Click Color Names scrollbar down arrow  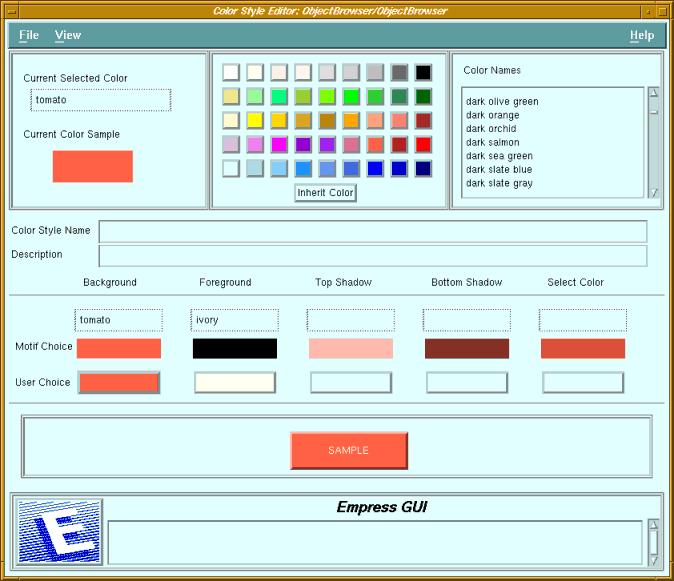coord(654,193)
